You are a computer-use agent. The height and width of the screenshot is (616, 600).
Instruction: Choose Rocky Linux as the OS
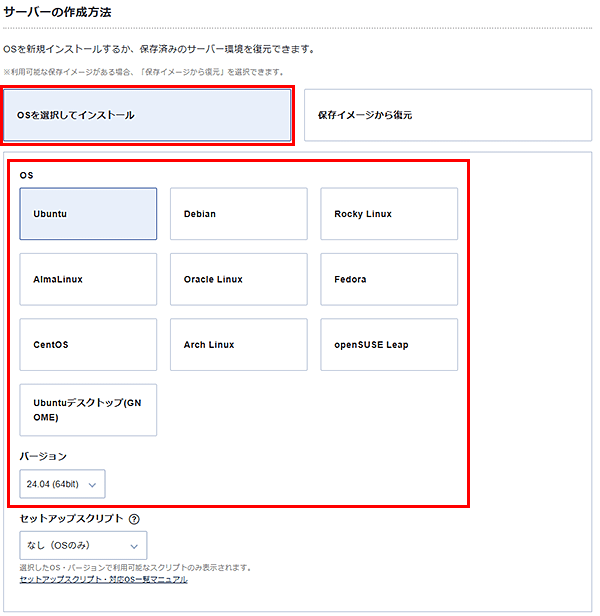[389, 214]
